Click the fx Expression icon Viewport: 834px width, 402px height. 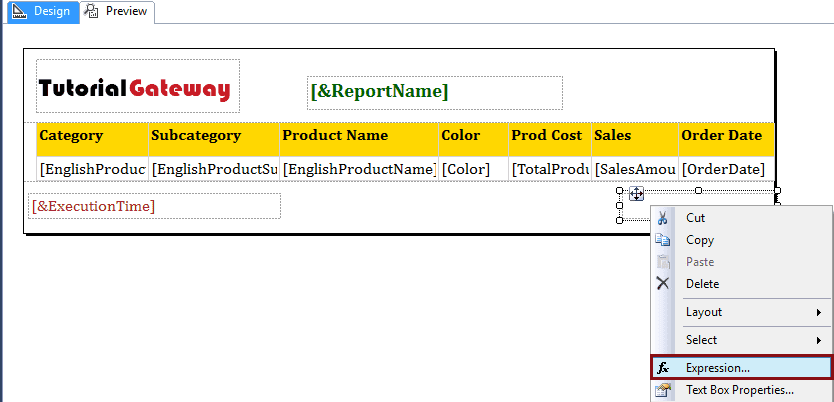click(x=663, y=368)
